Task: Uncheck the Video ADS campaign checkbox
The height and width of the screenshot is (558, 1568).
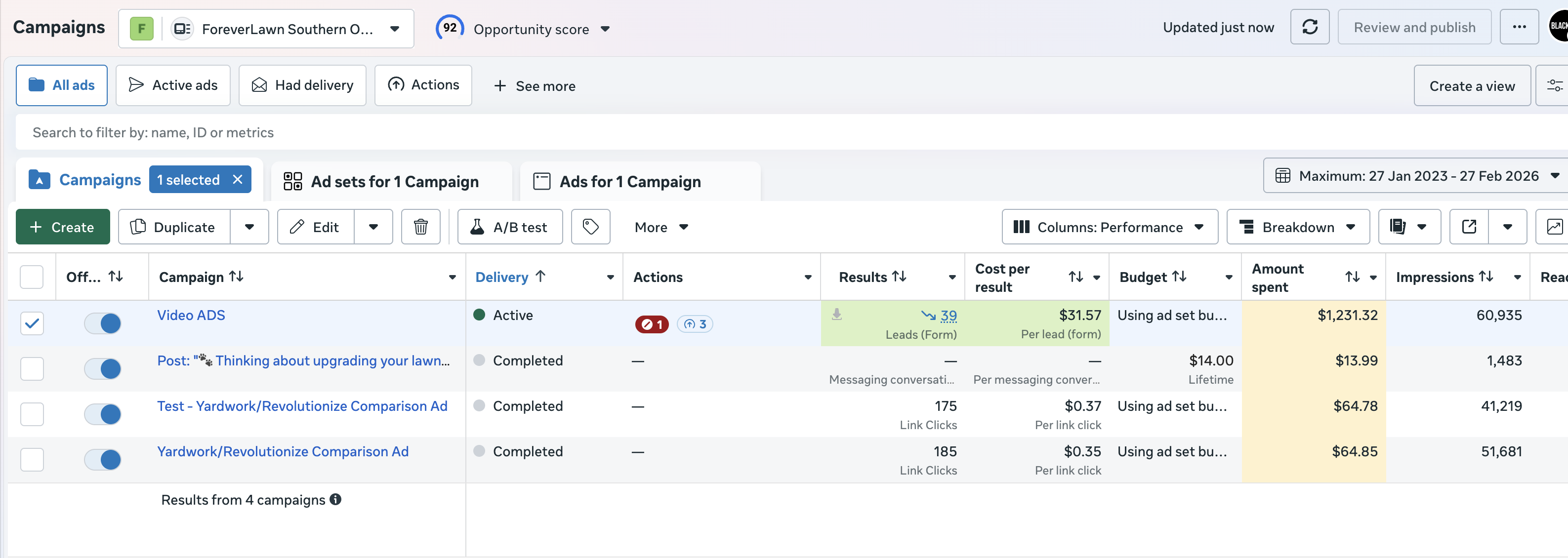Action: [x=32, y=323]
